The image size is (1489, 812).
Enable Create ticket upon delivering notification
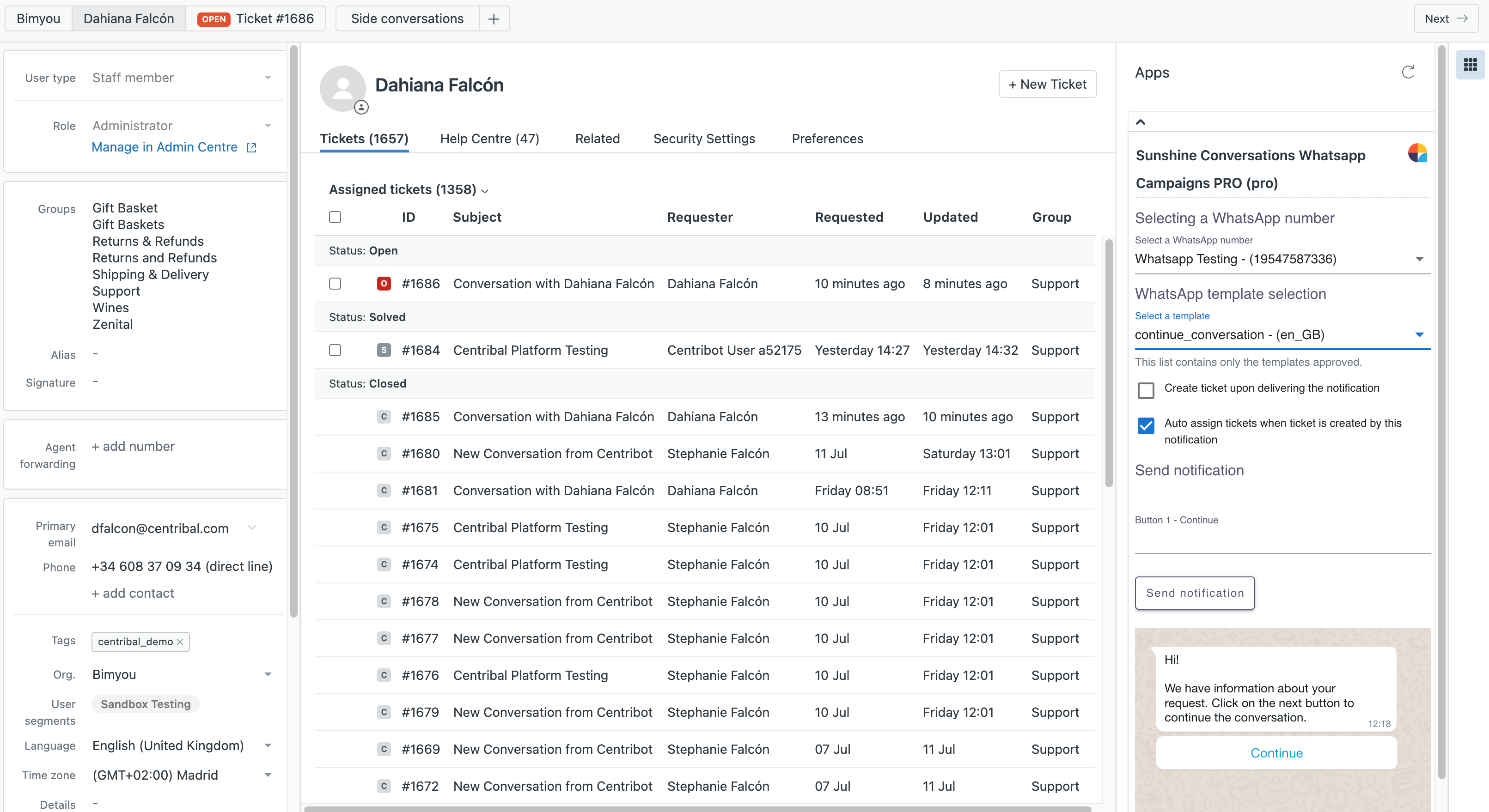[x=1145, y=390]
